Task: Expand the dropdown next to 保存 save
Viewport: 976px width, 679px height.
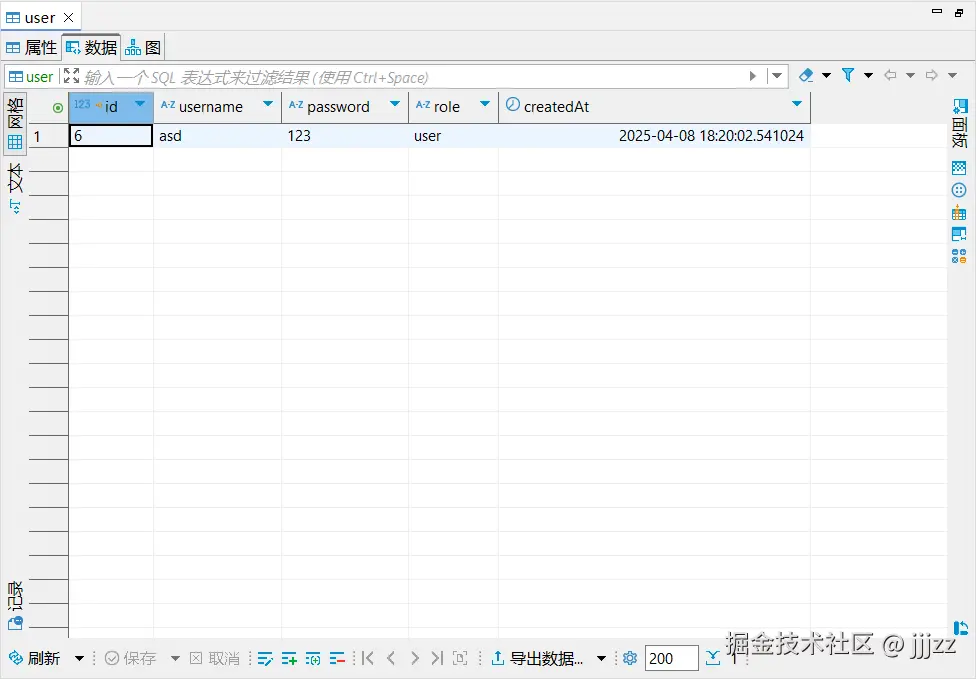Action: point(176,658)
